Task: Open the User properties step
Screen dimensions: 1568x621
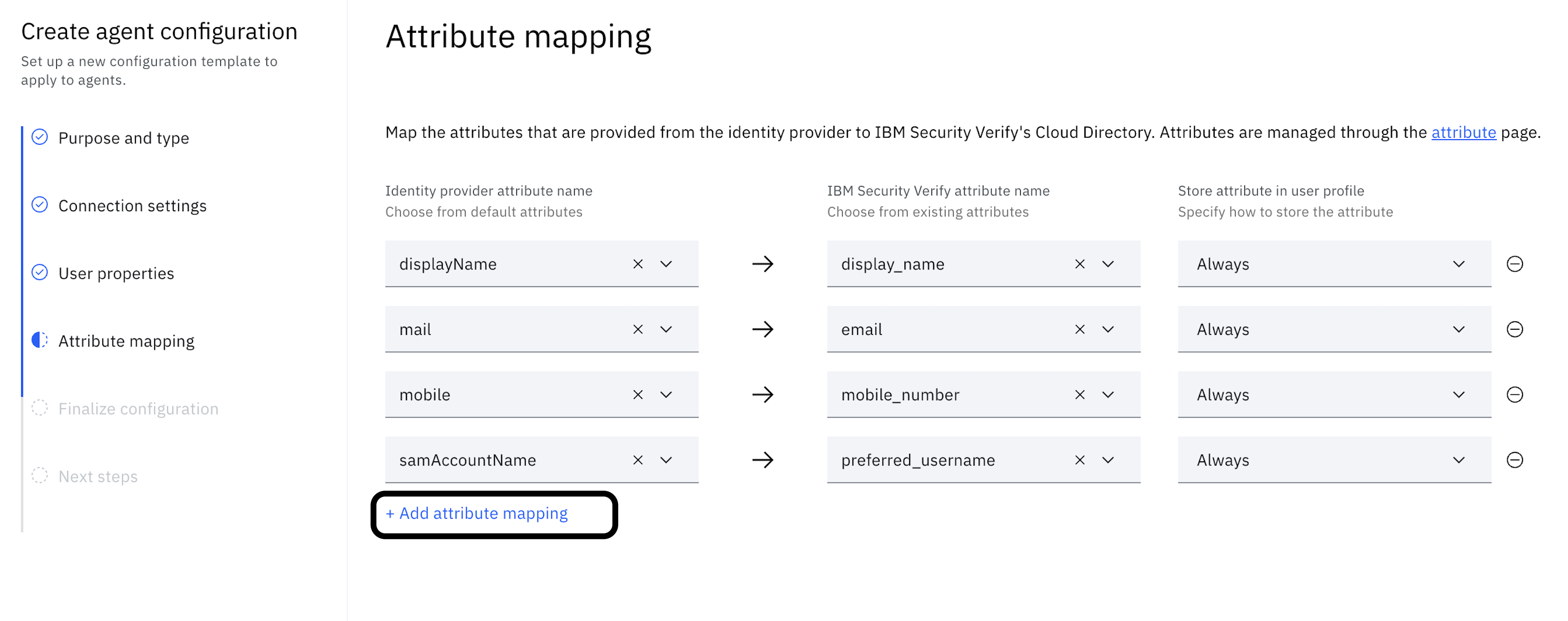Action: click(x=116, y=273)
